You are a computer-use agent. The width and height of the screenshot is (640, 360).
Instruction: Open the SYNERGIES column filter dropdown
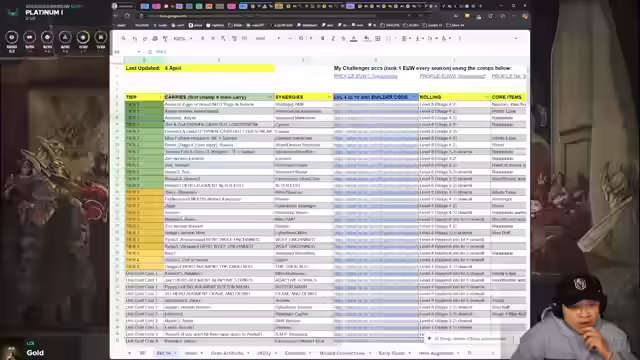pos(329,97)
